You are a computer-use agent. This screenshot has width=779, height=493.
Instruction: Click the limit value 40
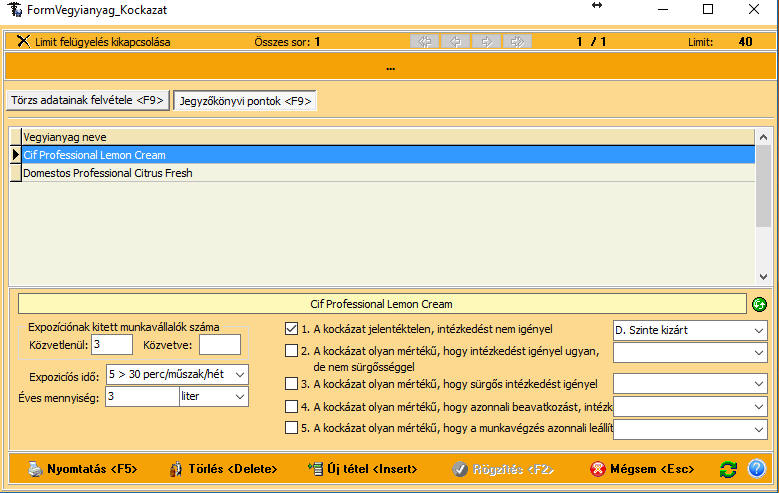[x=745, y=42]
